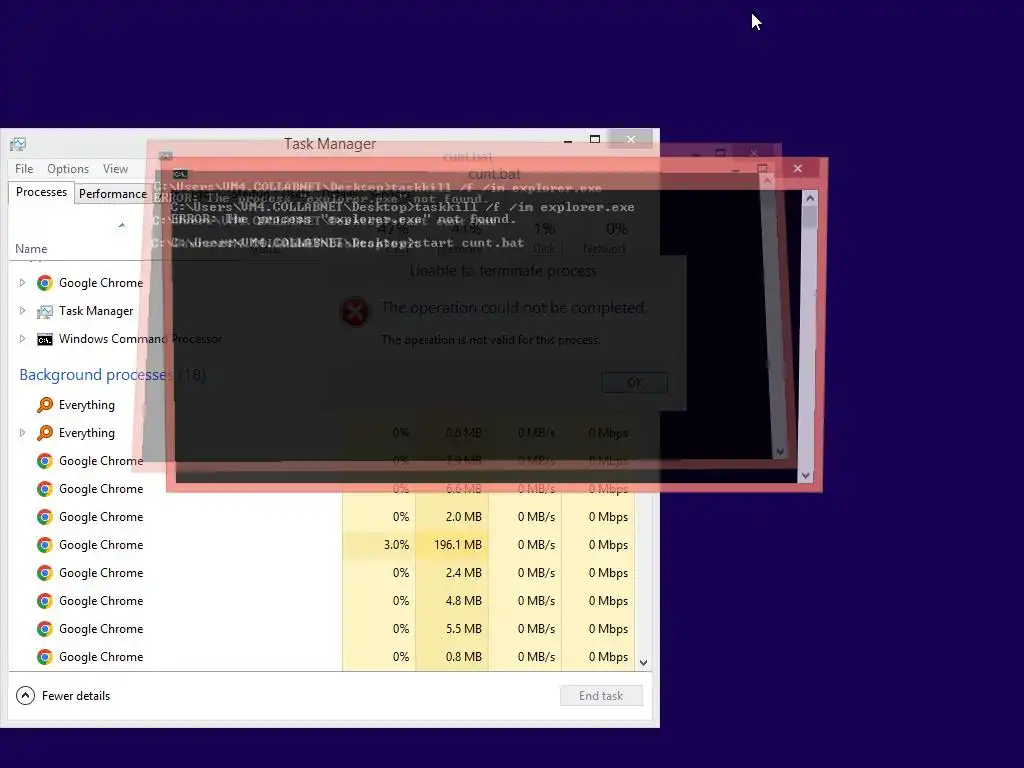The height and width of the screenshot is (768, 1024).
Task: Expand the second Everything background process
Action: coord(22,433)
